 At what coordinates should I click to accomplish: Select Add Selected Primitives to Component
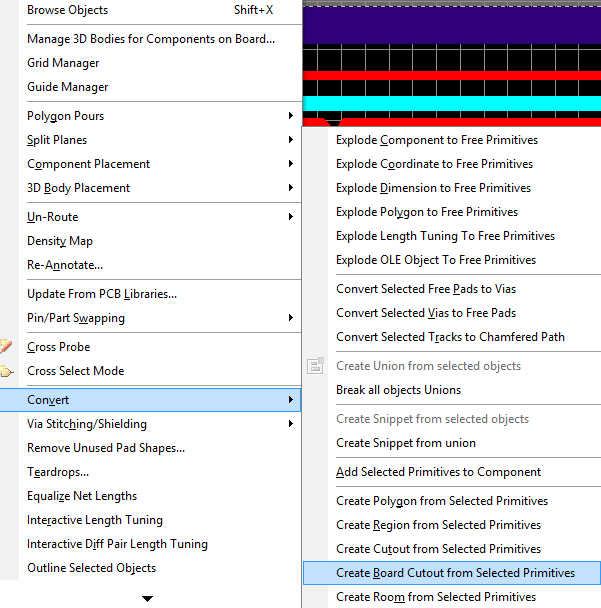[452, 472]
